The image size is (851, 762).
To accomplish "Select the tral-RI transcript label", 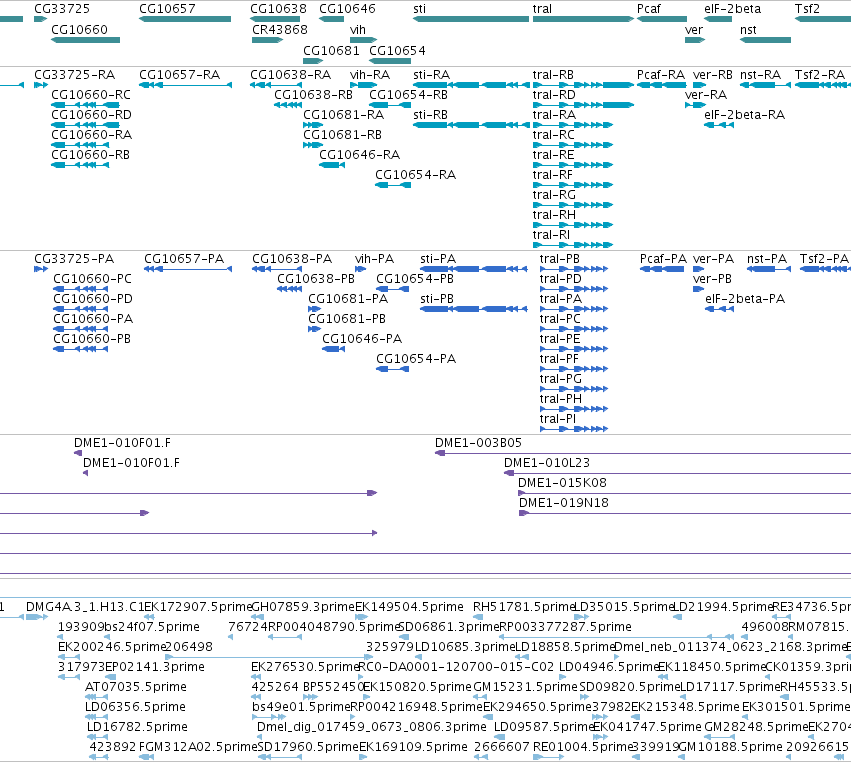I will point(551,234).
